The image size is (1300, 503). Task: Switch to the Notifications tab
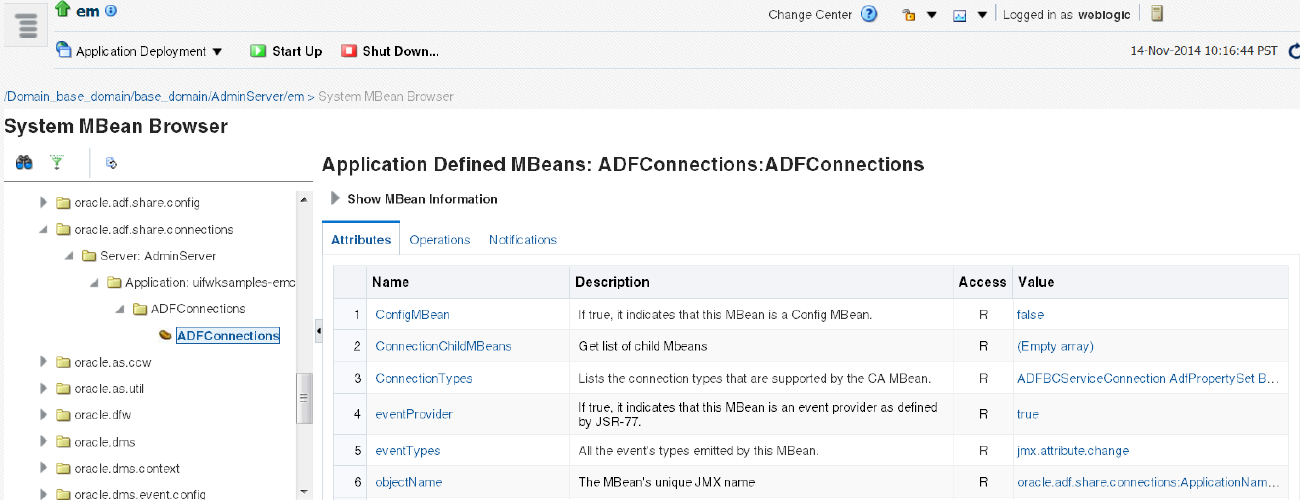pyautogui.click(x=522, y=240)
